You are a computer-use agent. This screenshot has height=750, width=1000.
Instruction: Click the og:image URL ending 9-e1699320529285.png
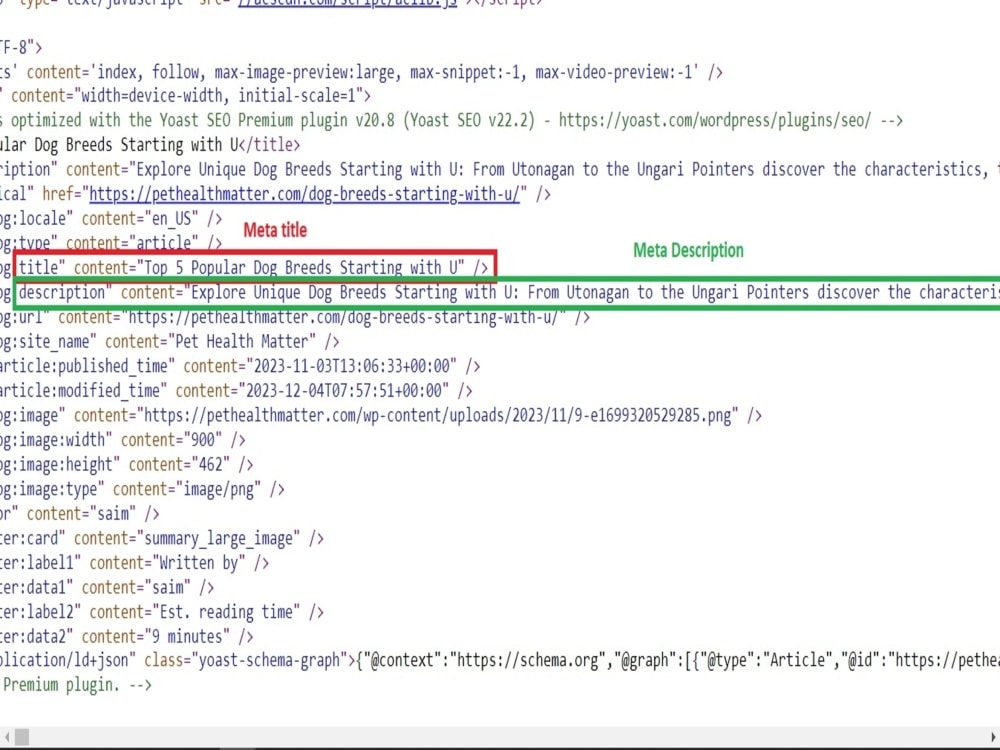(437, 416)
